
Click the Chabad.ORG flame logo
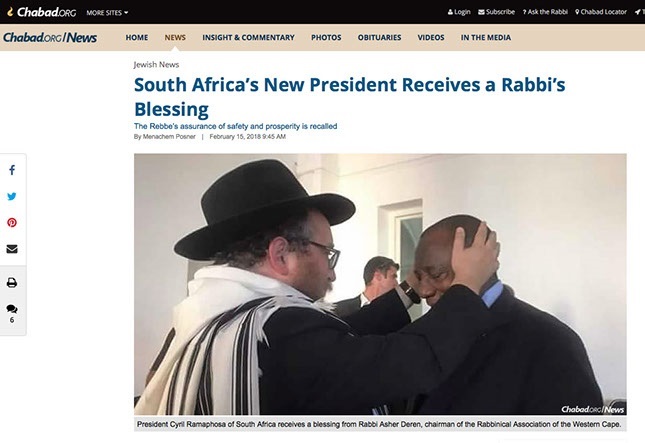click(x=42, y=12)
